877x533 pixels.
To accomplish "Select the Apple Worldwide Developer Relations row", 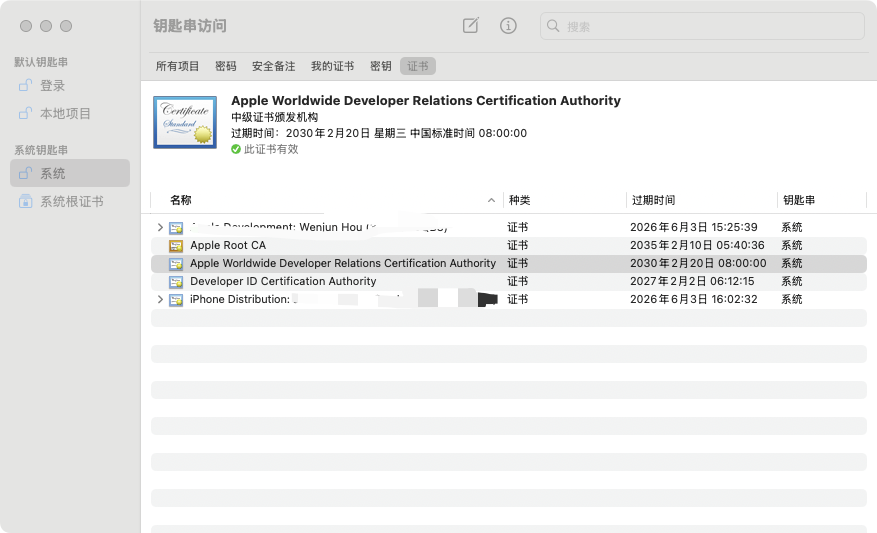I will click(342, 263).
